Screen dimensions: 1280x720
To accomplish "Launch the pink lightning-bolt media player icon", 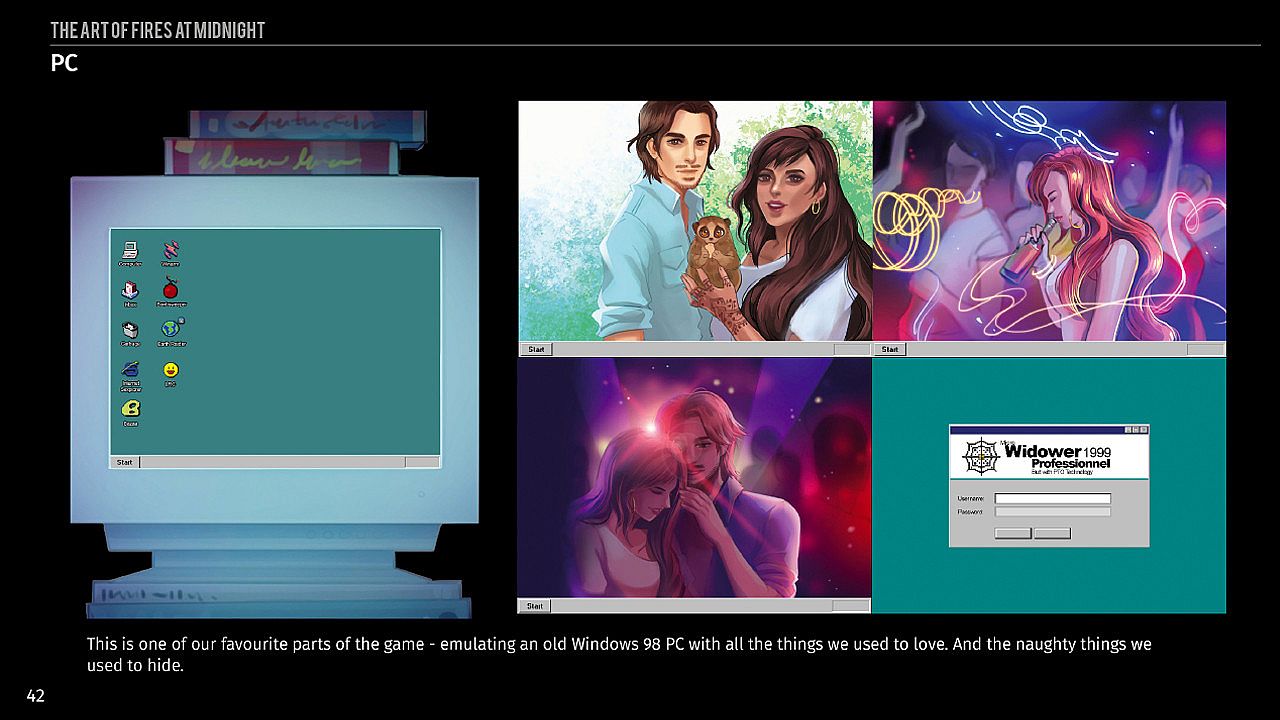I will coord(170,252).
